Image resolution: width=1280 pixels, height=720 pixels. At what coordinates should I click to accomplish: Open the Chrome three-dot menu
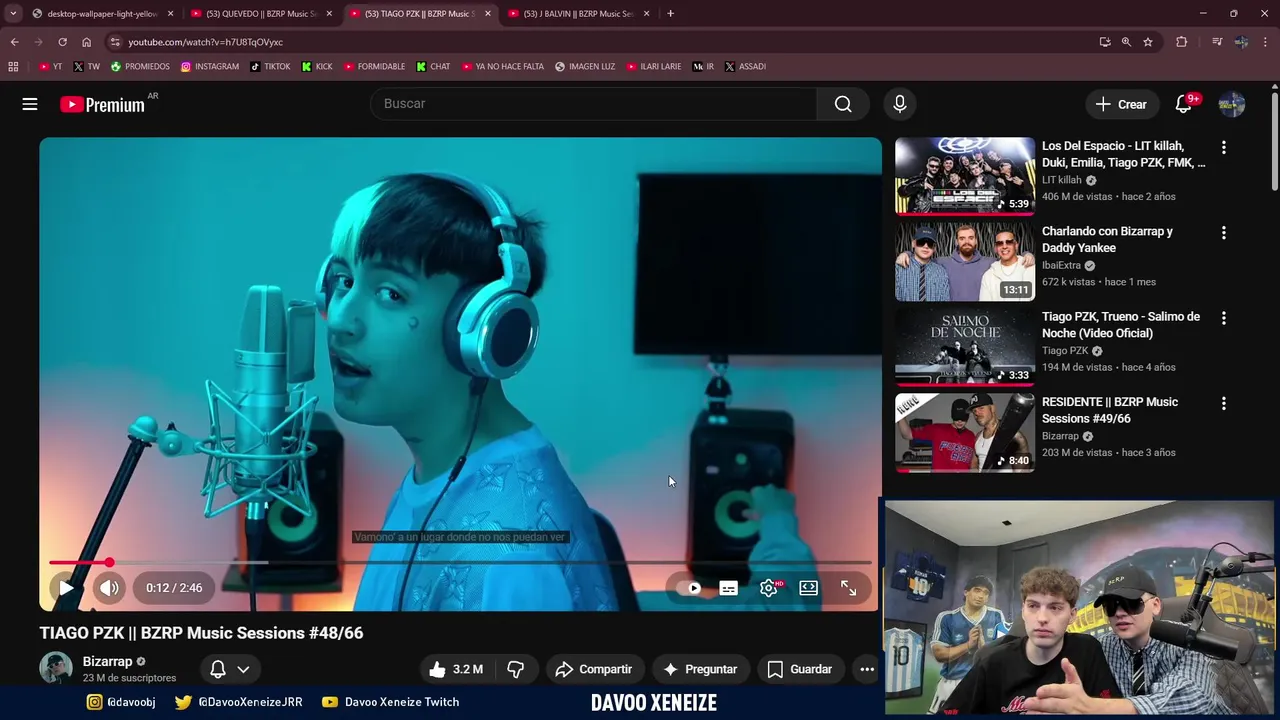1266,42
